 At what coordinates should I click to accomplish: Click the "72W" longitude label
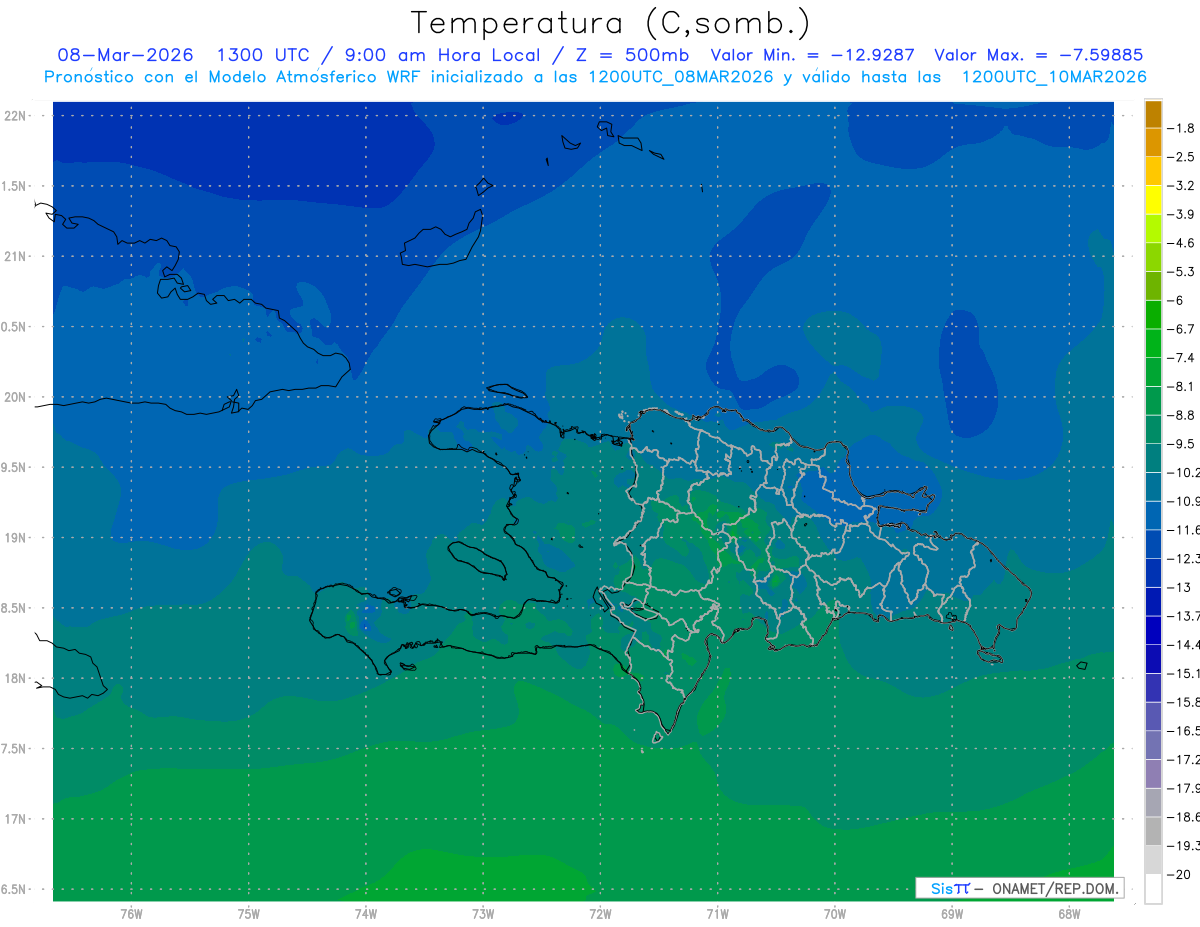point(600,914)
